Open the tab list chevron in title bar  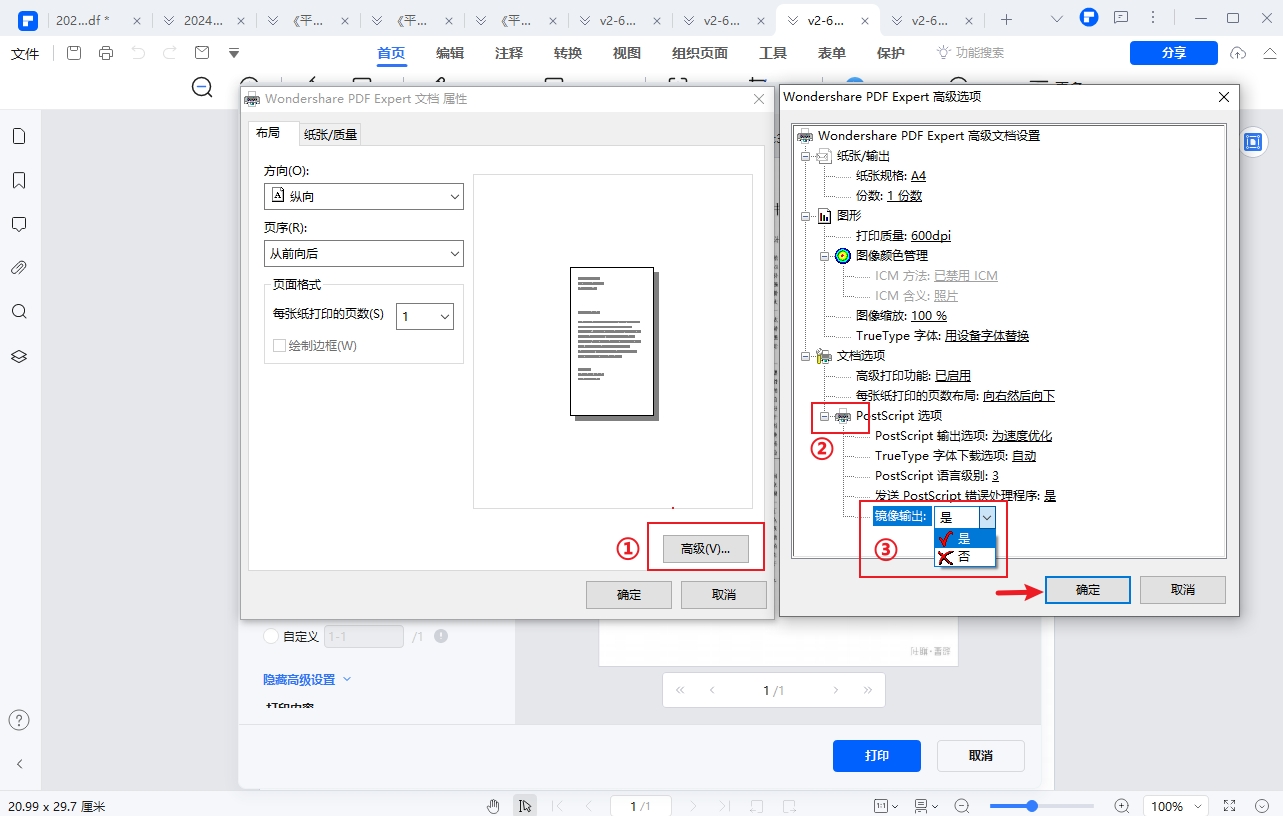pos(1057,19)
